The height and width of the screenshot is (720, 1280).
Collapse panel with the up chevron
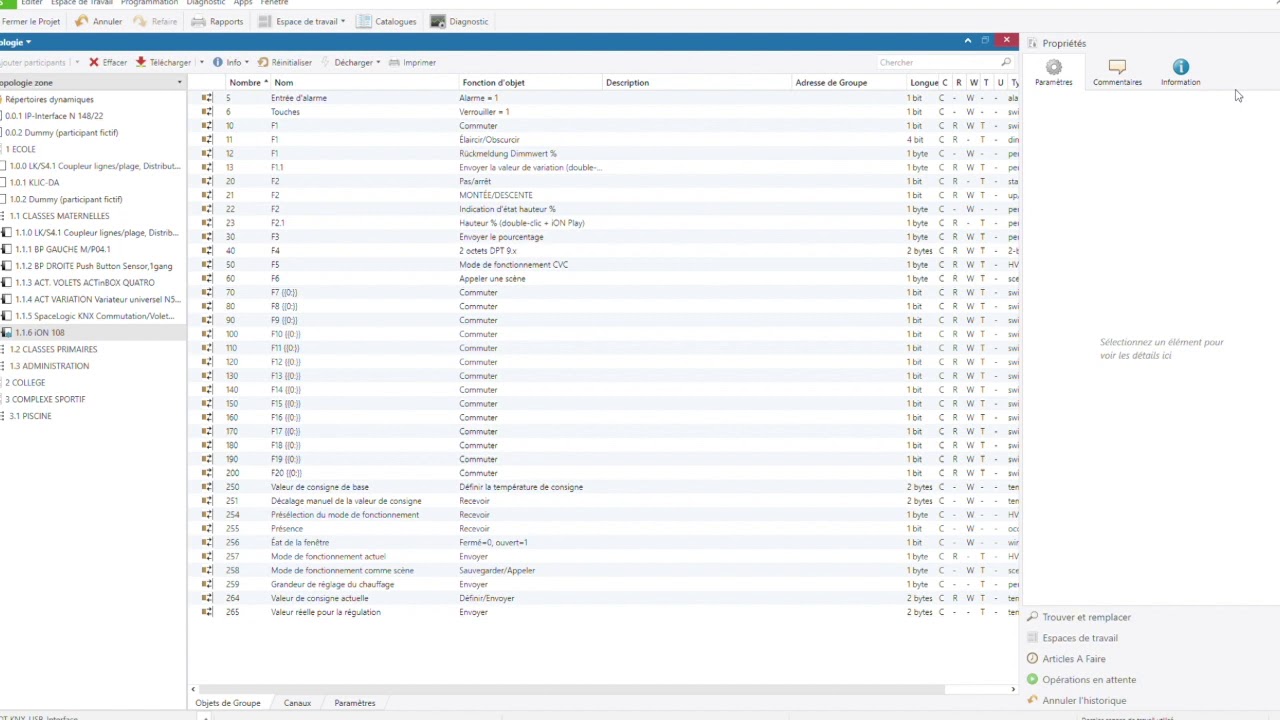click(x=968, y=41)
